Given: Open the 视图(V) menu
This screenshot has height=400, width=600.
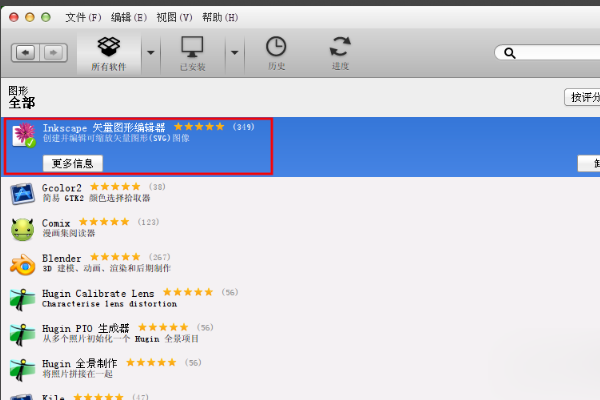Looking at the screenshot, I should [x=174, y=17].
